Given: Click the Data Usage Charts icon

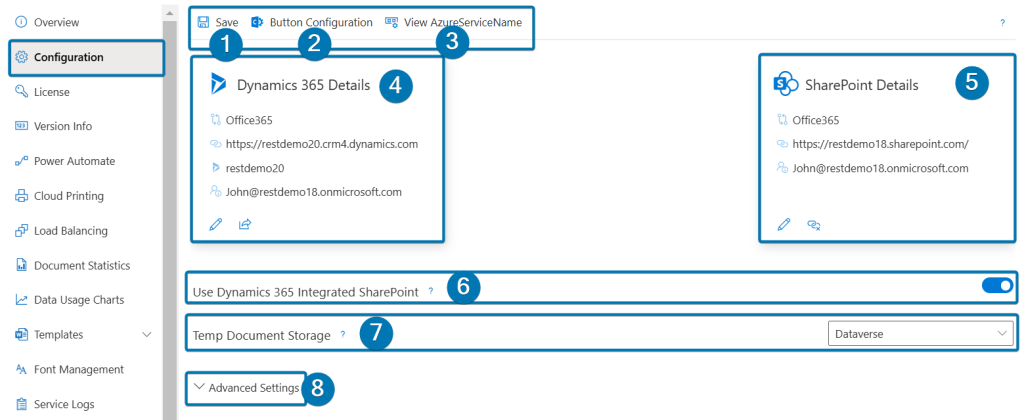Looking at the screenshot, I should 22,300.
